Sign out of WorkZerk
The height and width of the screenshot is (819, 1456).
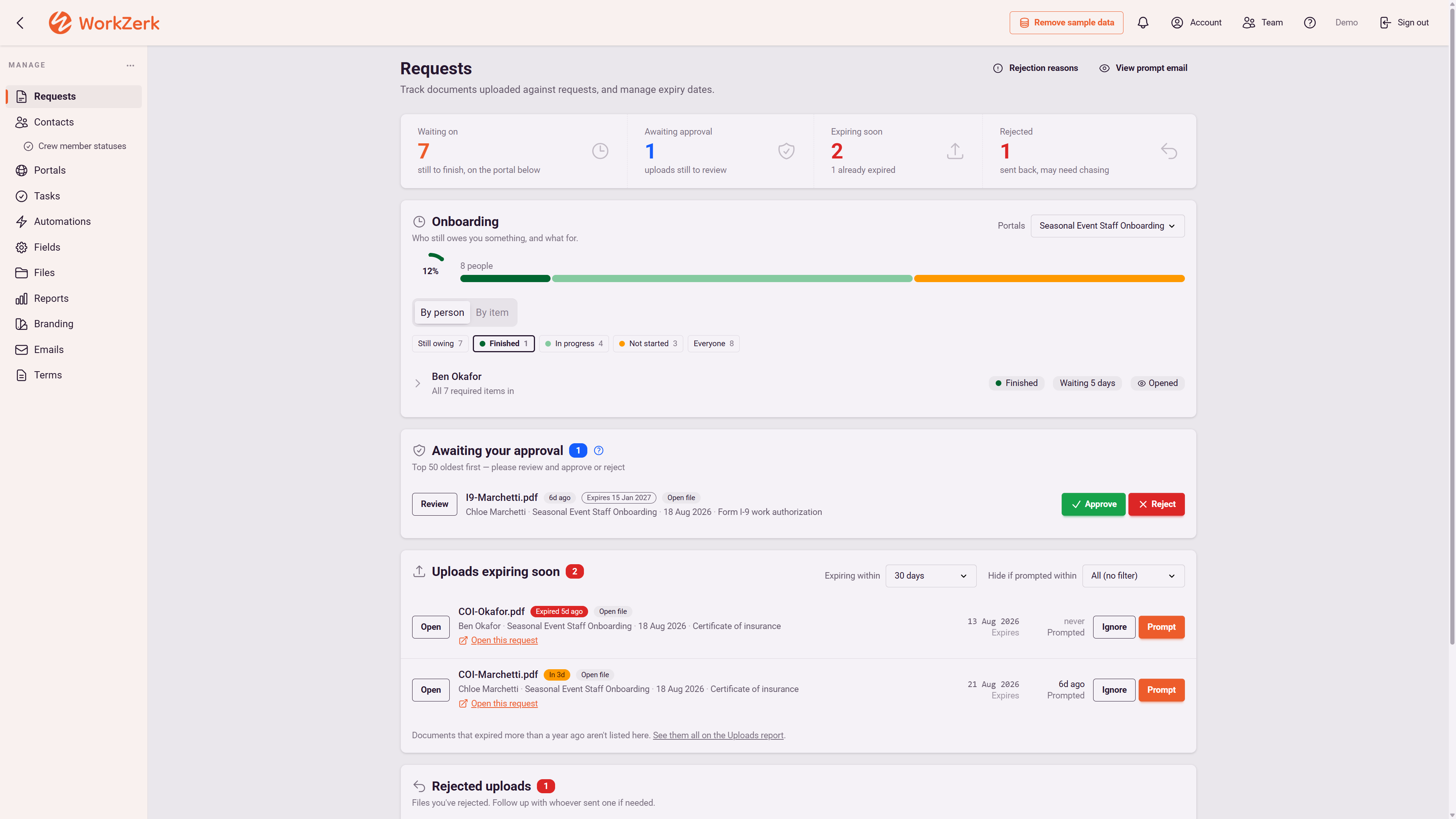point(1404,23)
